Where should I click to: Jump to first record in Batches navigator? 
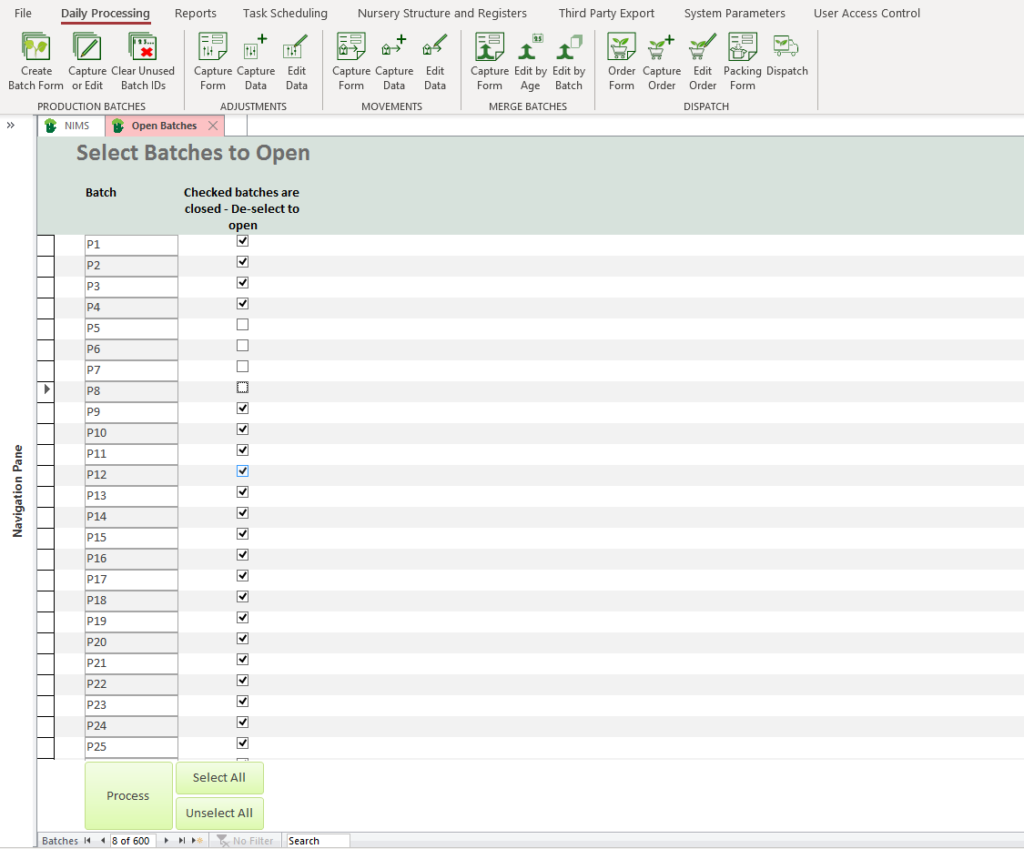(87, 841)
